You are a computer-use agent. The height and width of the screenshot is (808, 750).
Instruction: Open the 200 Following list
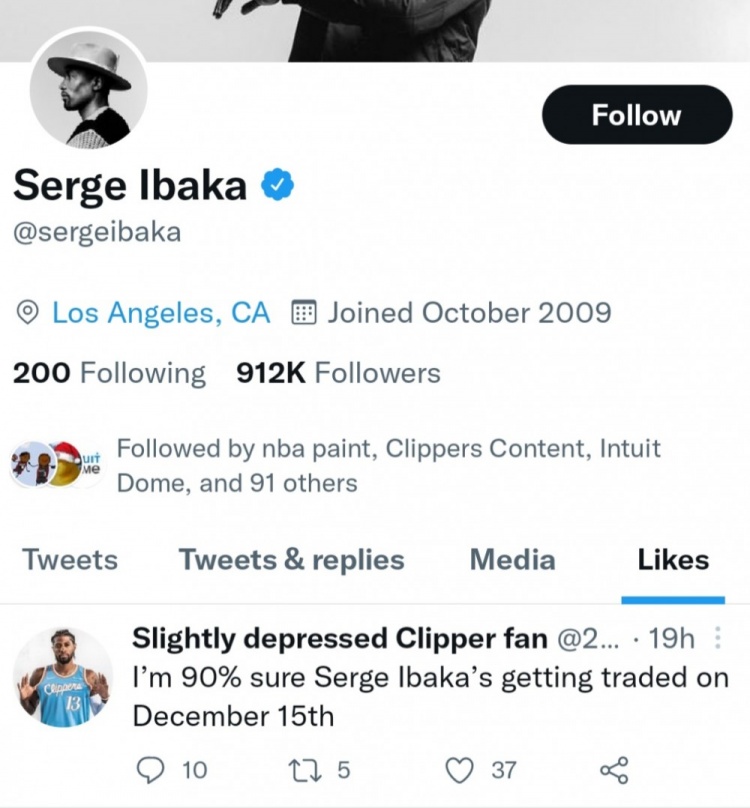(x=109, y=373)
